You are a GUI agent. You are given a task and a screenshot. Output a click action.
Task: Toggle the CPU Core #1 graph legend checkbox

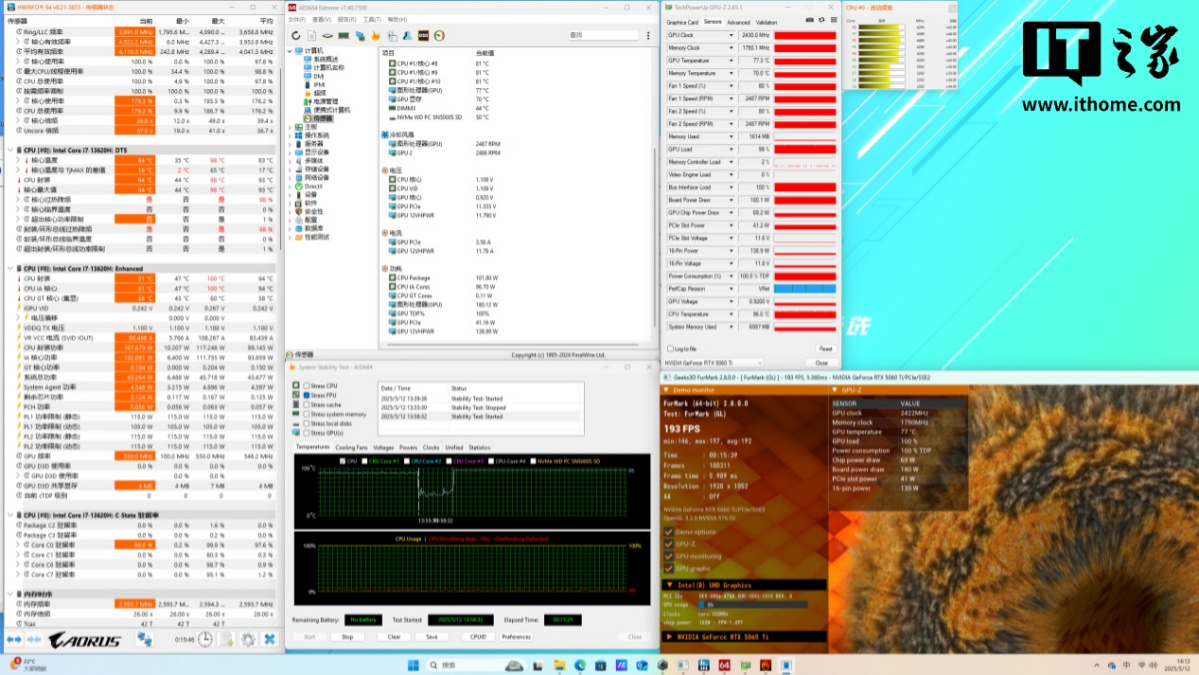(365, 461)
